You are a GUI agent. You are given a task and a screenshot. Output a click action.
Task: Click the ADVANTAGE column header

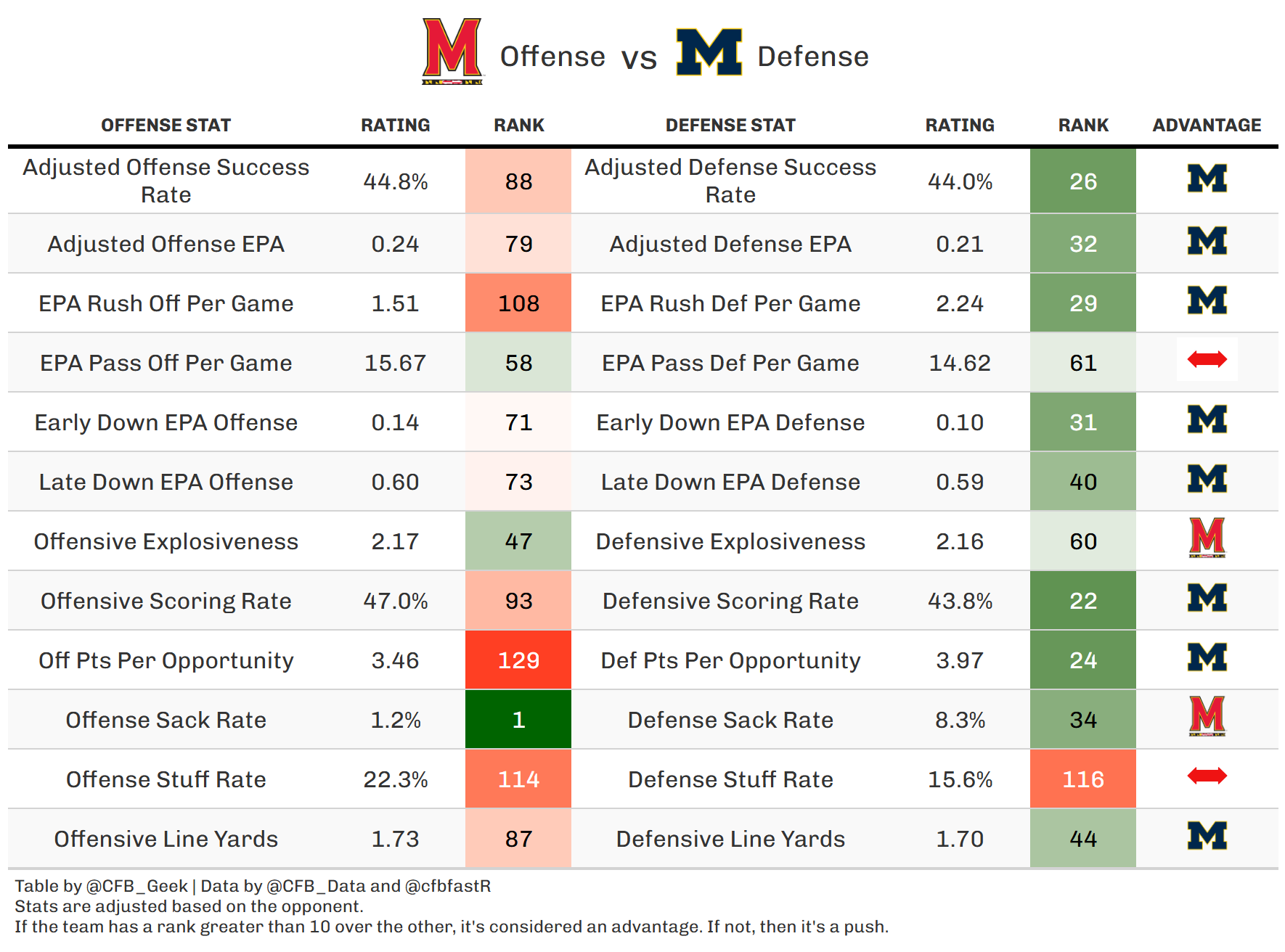click(x=1207, y=126)
